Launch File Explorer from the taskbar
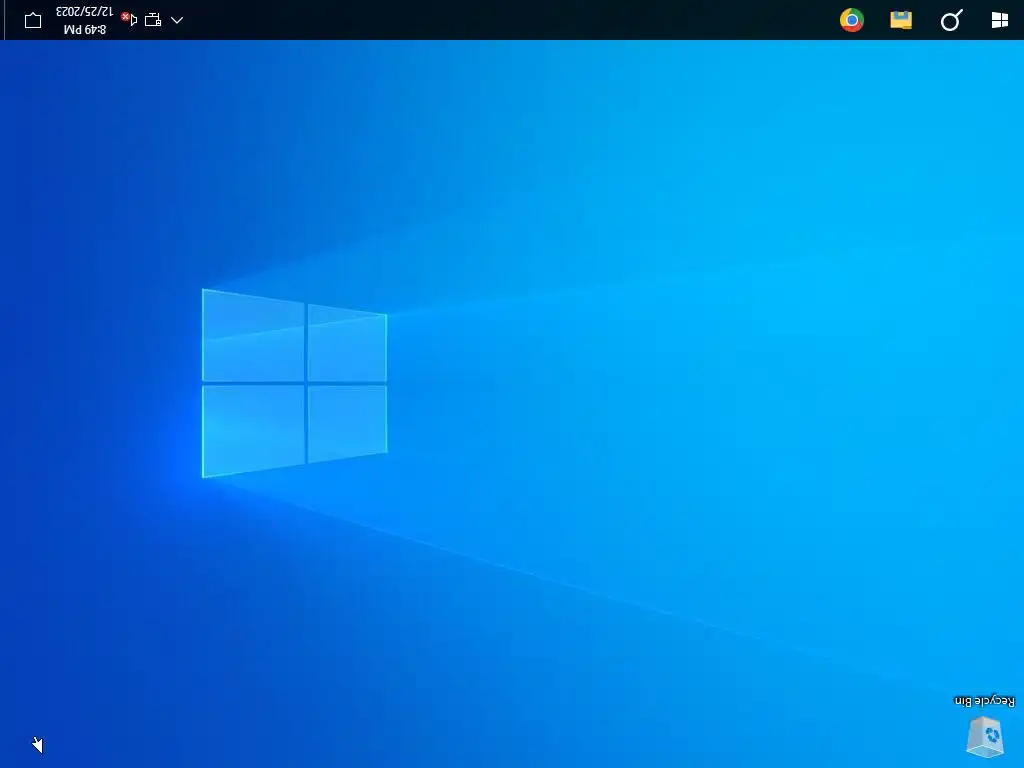This screenshot has height=768, width=1024. [901, 20]
